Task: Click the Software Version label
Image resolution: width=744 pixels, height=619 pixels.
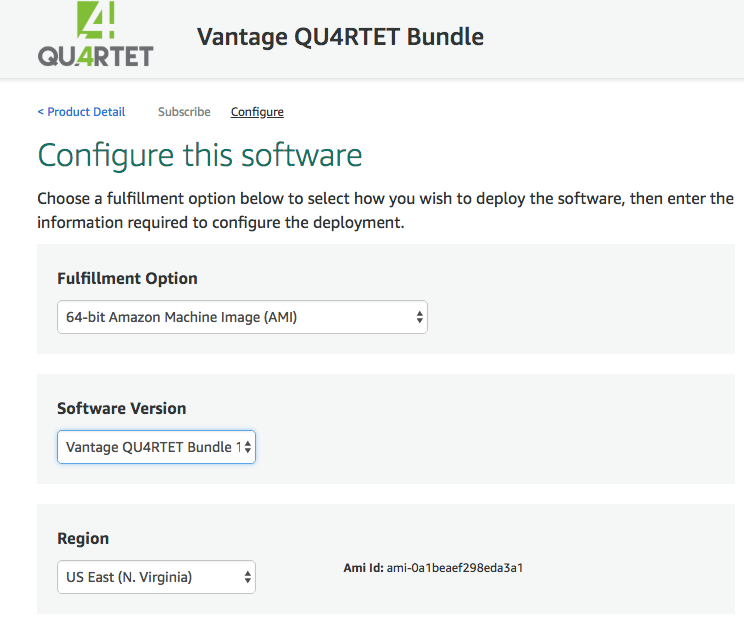Action: pos(121,408)
